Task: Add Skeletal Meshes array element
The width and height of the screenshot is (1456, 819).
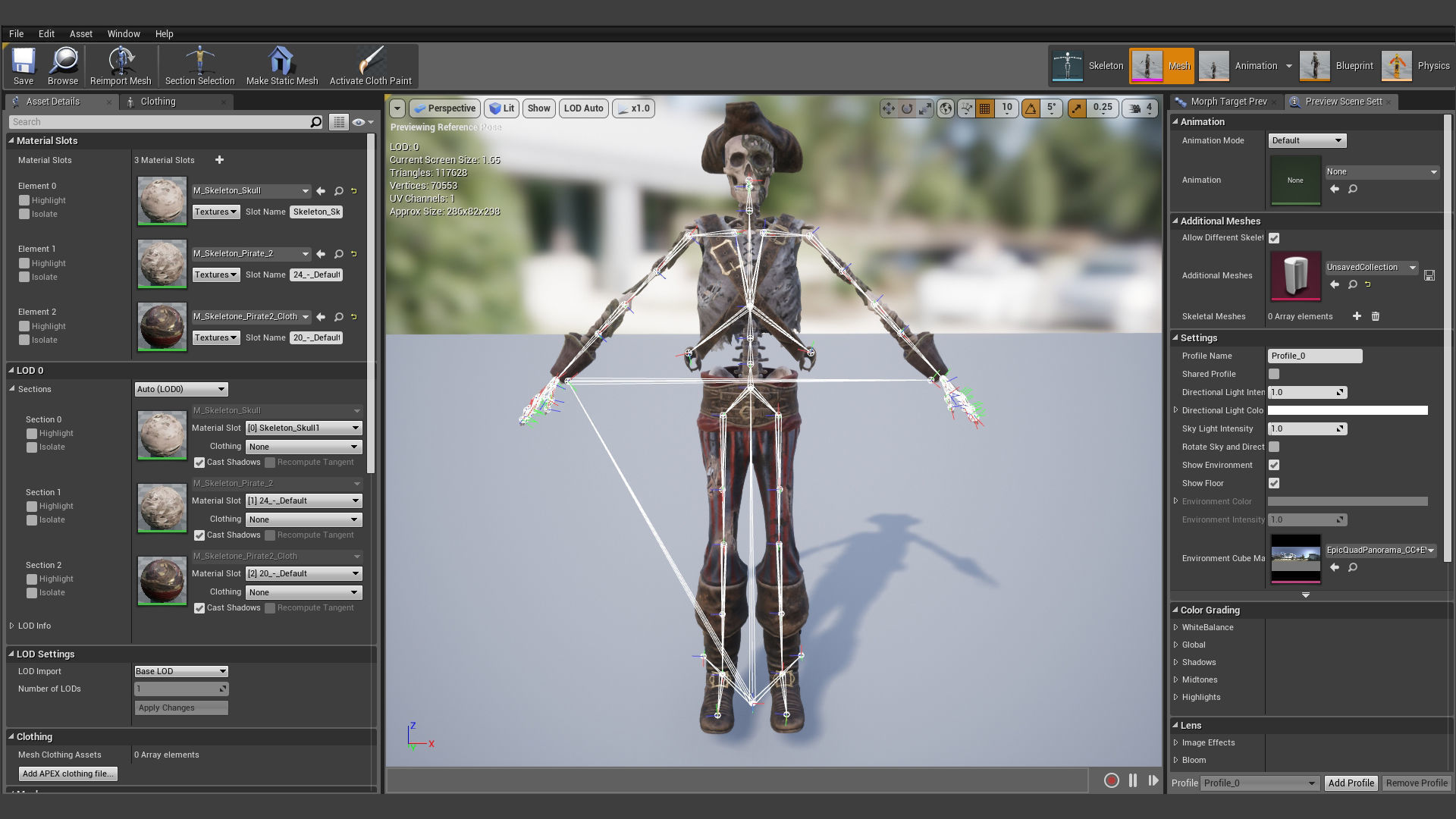Action: coord(1357,316)
